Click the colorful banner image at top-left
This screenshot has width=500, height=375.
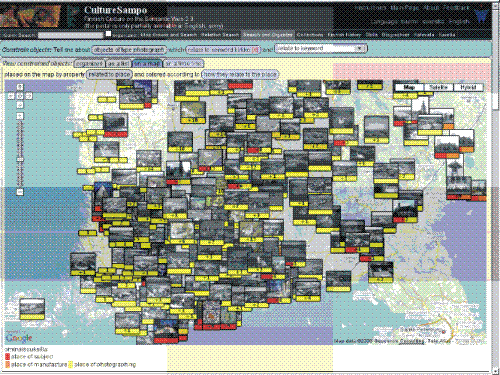coord(30,16)
